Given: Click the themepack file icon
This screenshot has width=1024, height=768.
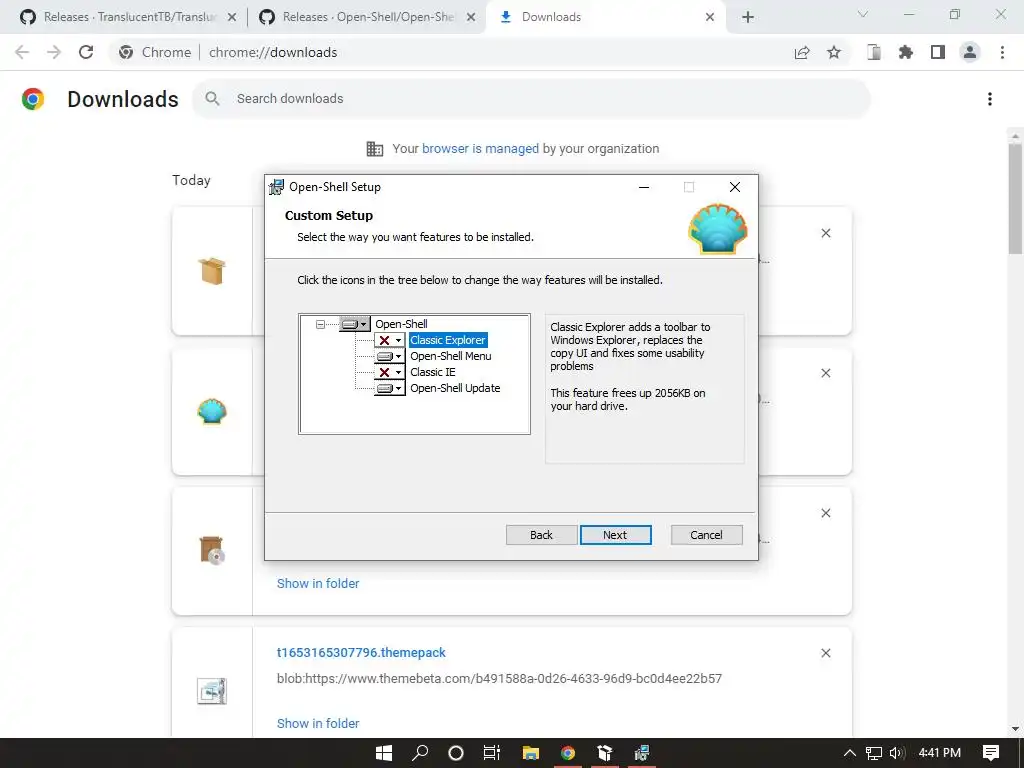Looking at the screenshot, I should tap(212, 691).
